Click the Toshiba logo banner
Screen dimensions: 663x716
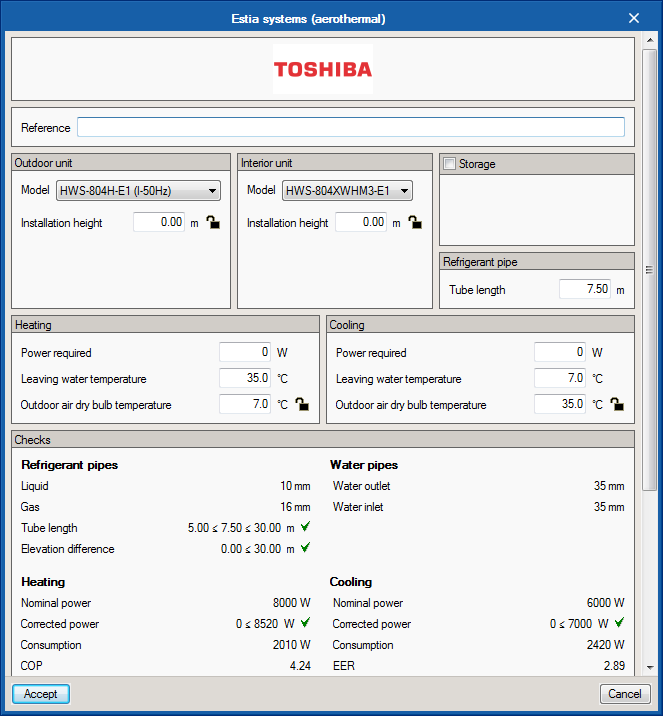click(323, 69)
